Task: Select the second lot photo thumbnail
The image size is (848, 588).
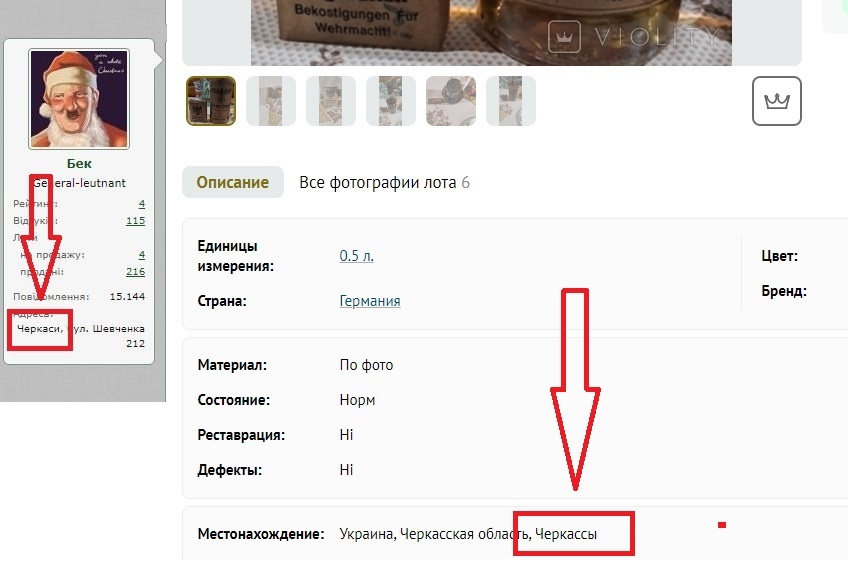Action: point(271,101)
